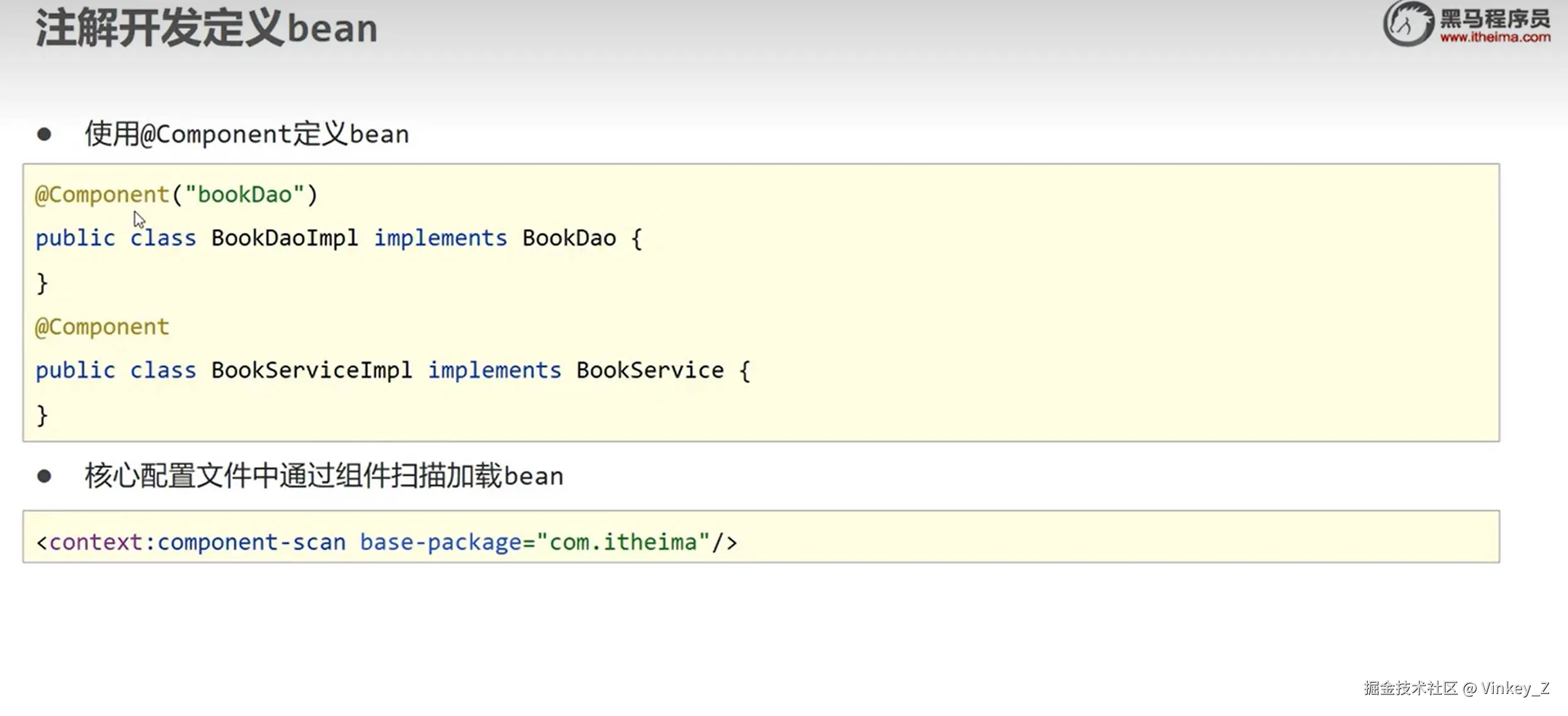Screen dimensions: 1568x716
Task: Click the 黑马程序员 brand name text
Action: point(1495,19)
